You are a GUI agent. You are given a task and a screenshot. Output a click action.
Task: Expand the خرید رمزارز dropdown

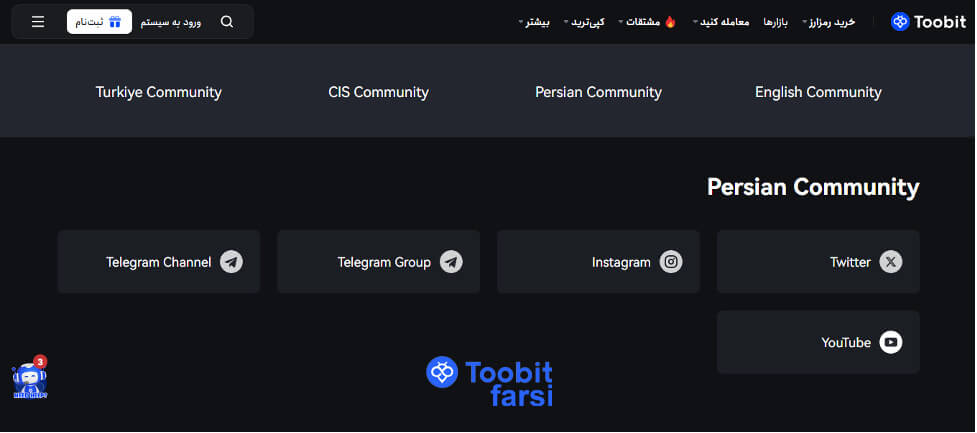[x=829, y=22]
